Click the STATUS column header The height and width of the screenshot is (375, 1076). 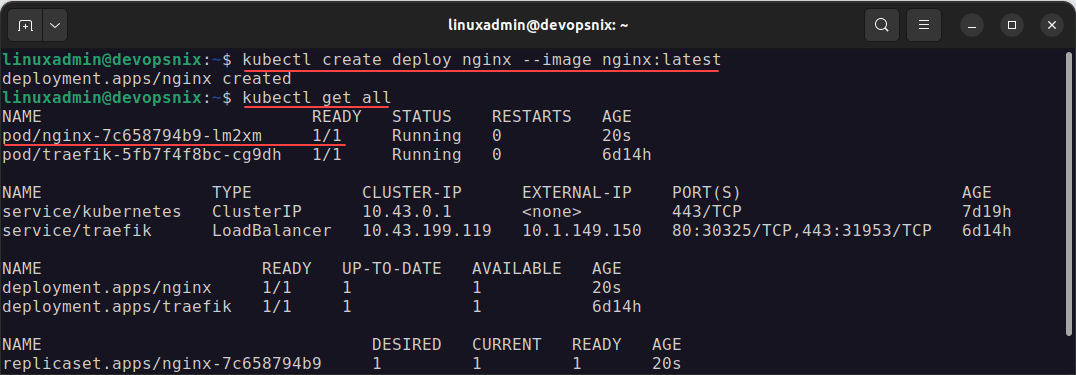(421, 117)
